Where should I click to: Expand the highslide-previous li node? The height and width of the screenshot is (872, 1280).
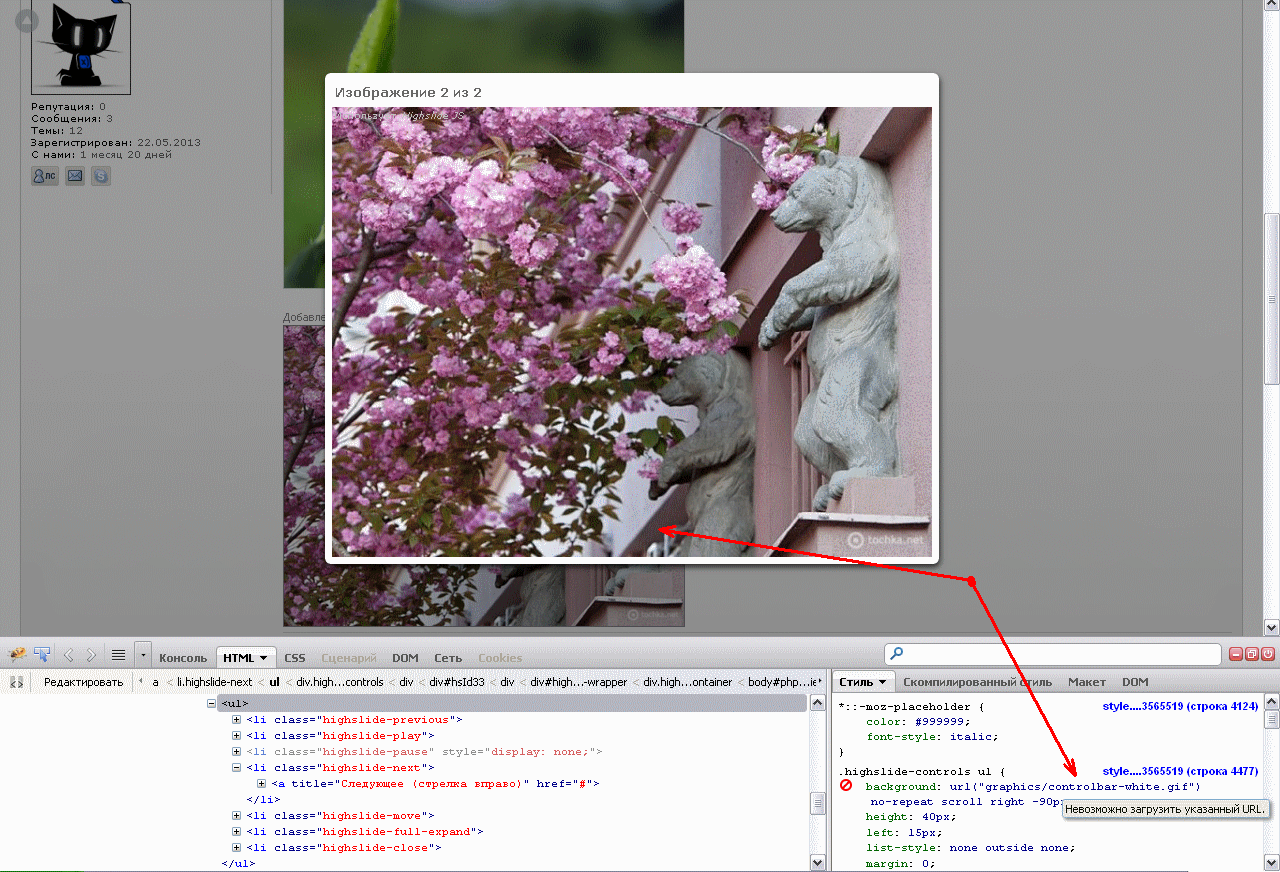237,720
